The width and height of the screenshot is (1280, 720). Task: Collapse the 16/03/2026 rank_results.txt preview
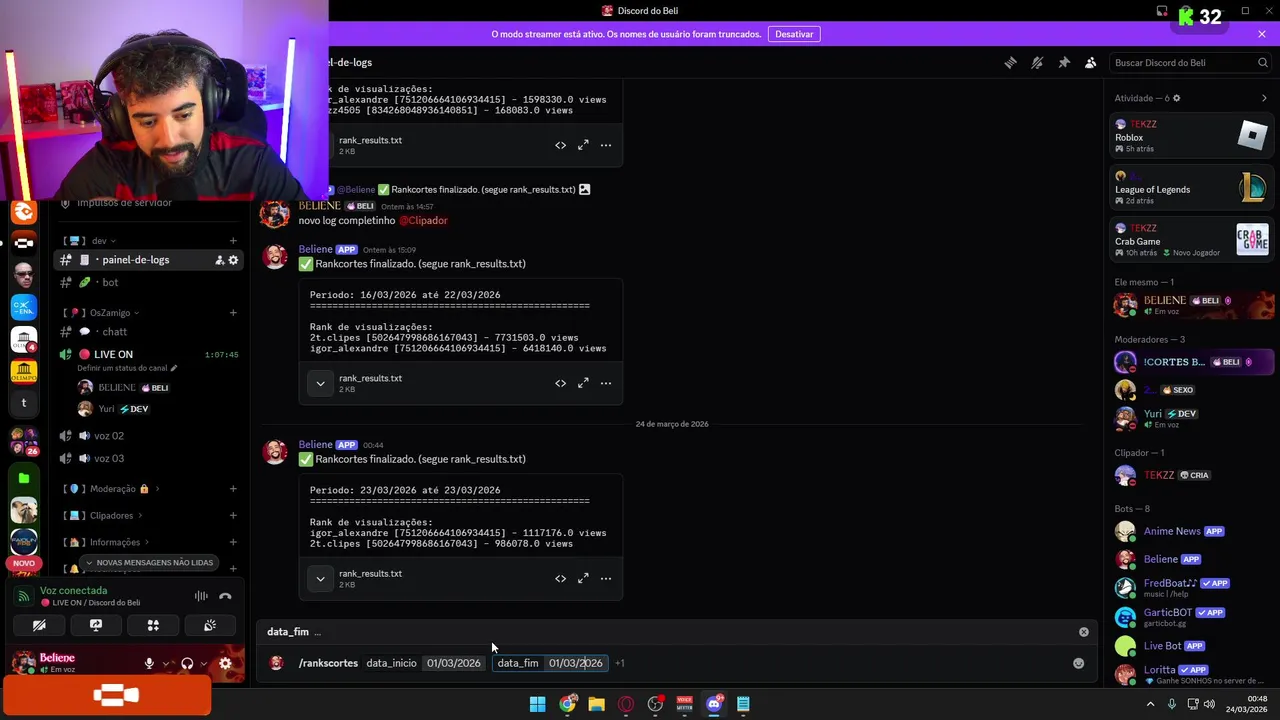tap(320, 383)
